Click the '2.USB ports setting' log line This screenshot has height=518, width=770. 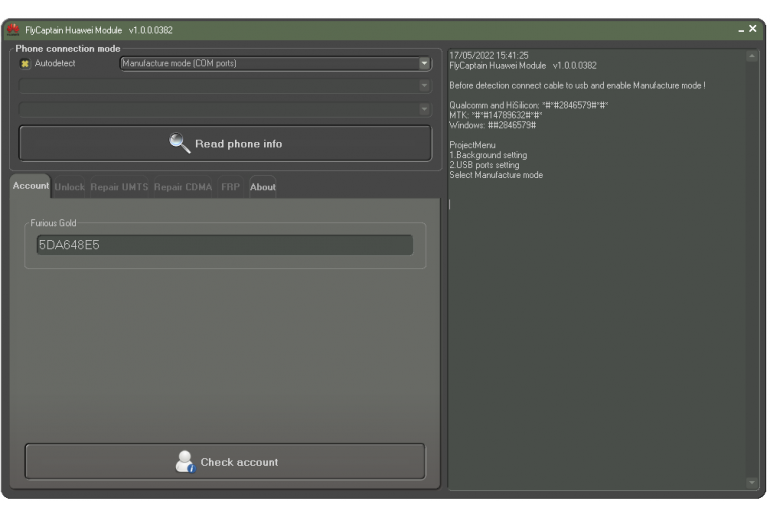(484, 165)
